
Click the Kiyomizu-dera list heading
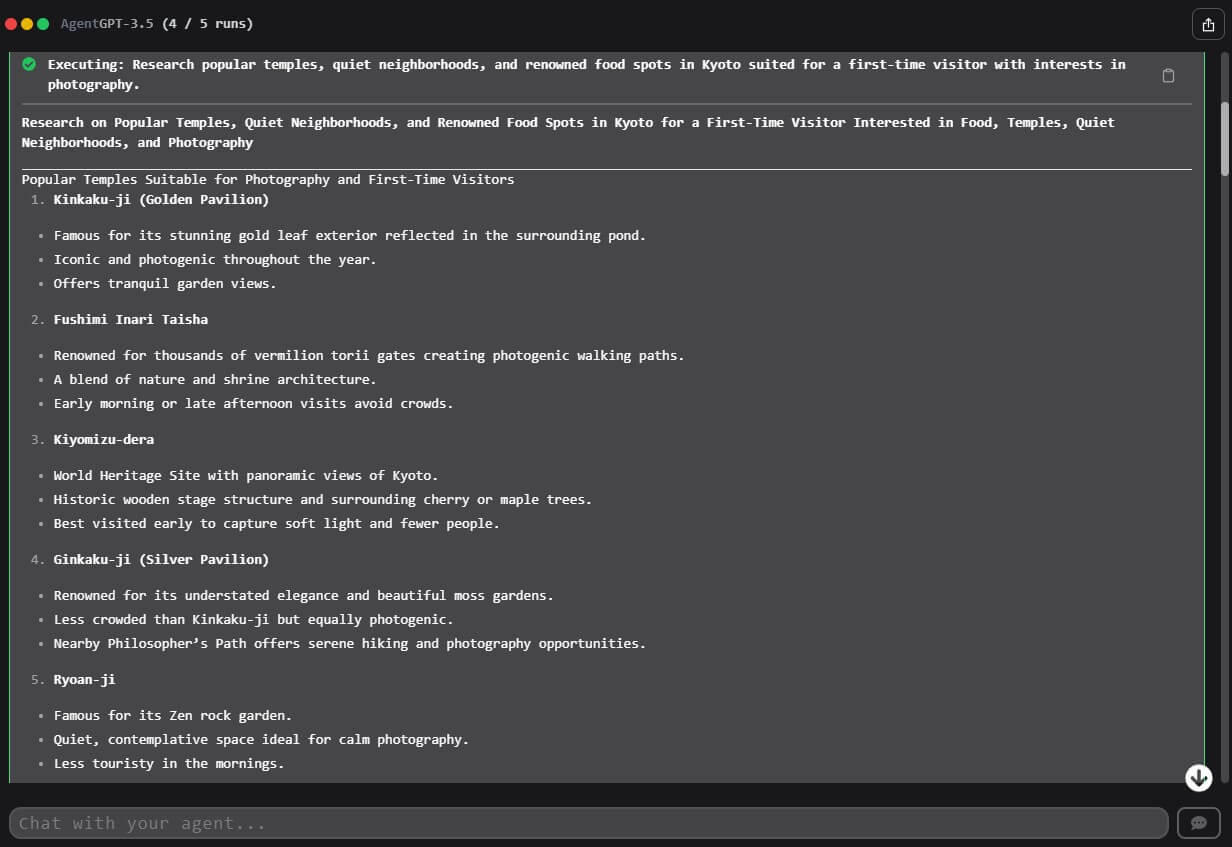[x=104, y=440]
